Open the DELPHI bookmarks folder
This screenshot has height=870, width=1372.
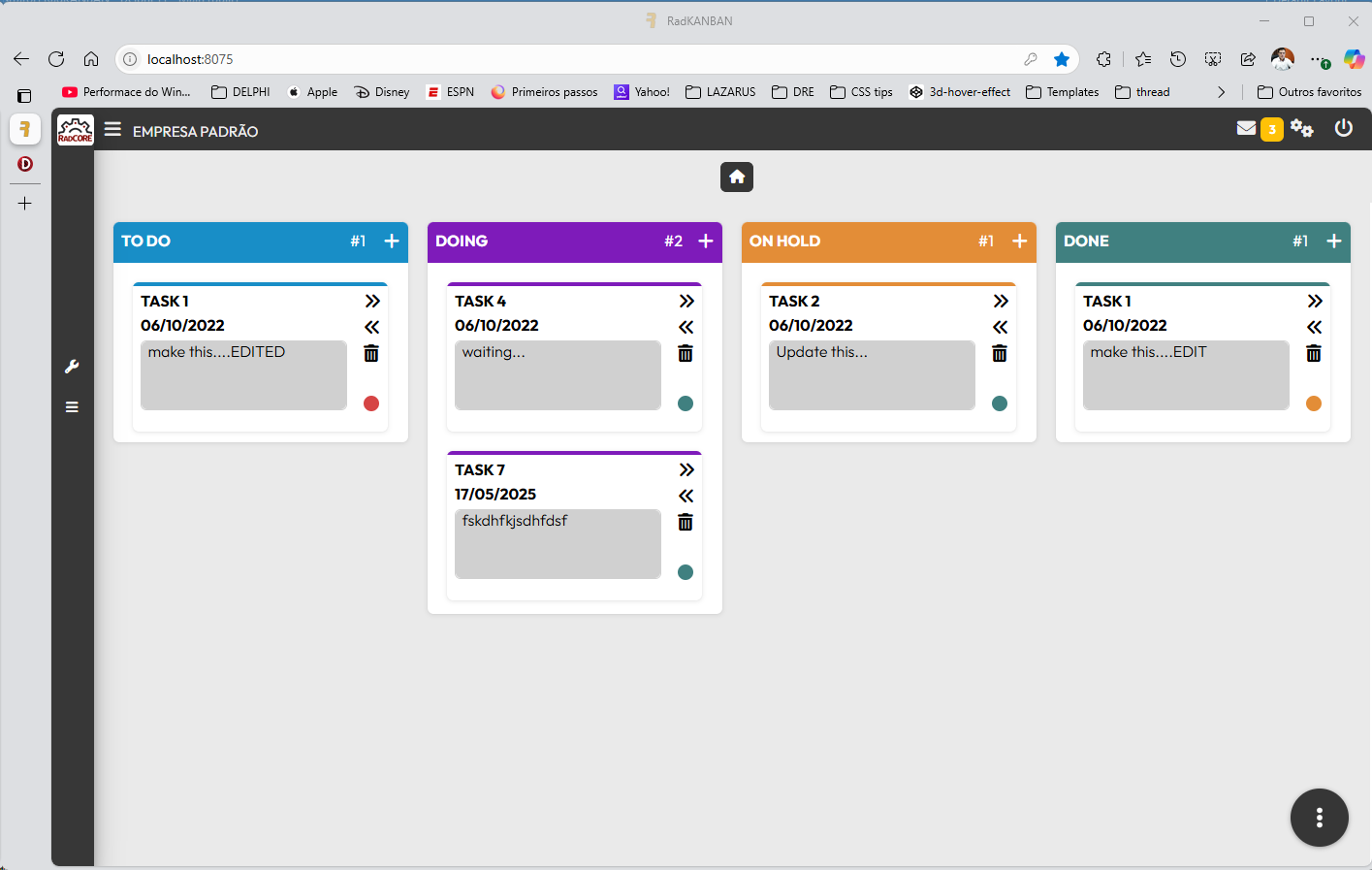click(x=240, y=92)
